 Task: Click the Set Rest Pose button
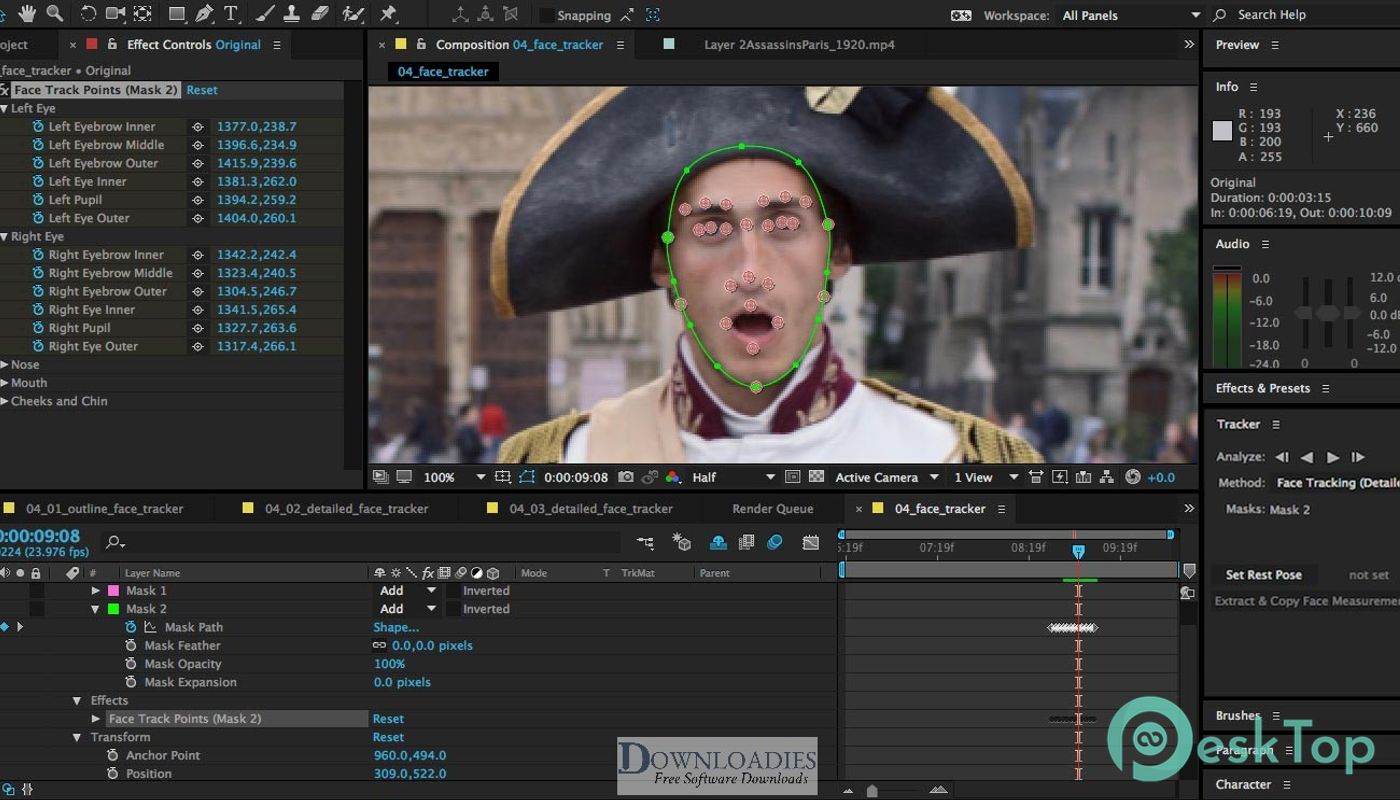(1263, 575)
